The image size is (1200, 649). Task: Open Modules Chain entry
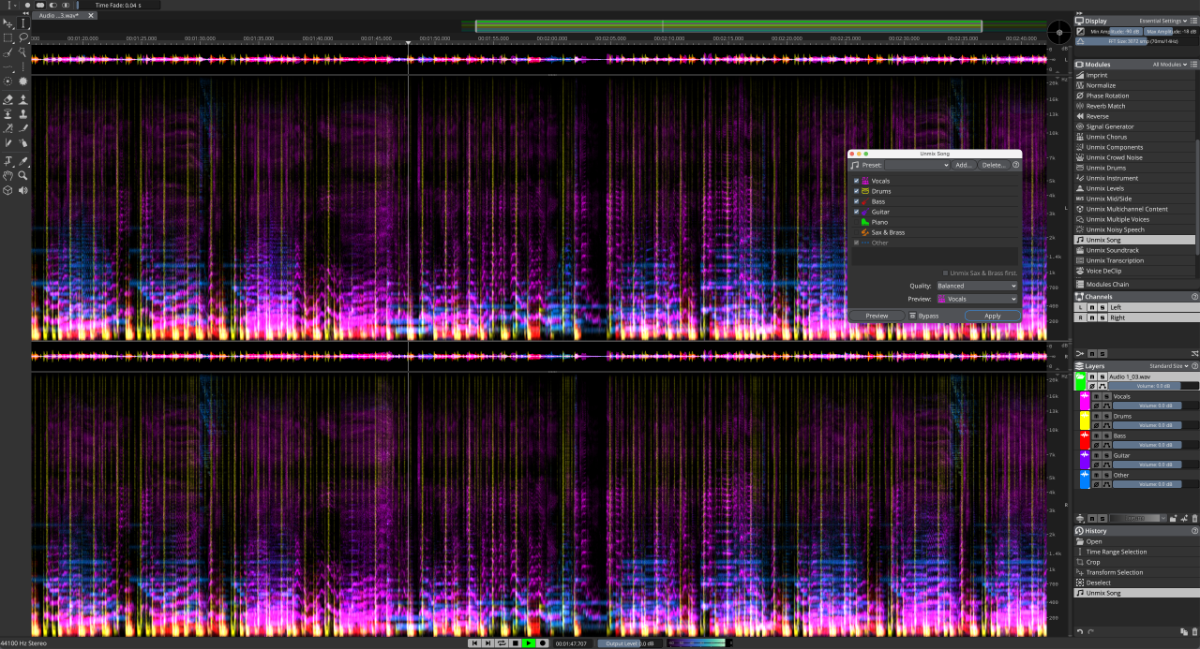(1135, 285)
